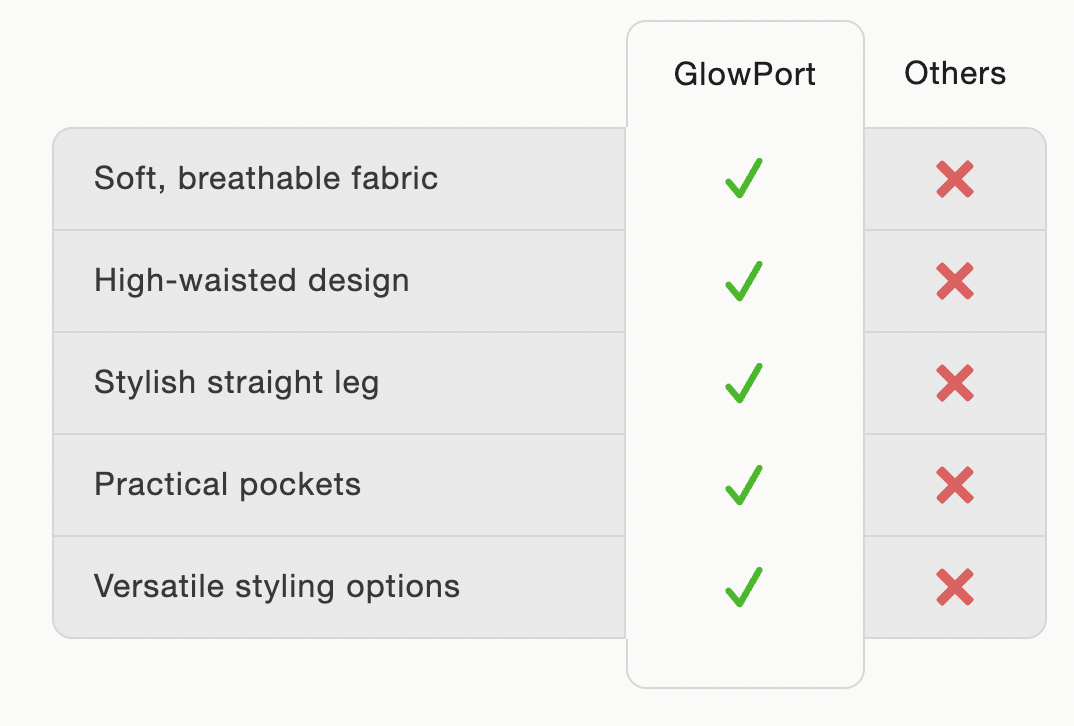Viewport: 1074px width, 726px height.
Task: Click the empty bottom area of GlowPort column
Action: (745, 660)
